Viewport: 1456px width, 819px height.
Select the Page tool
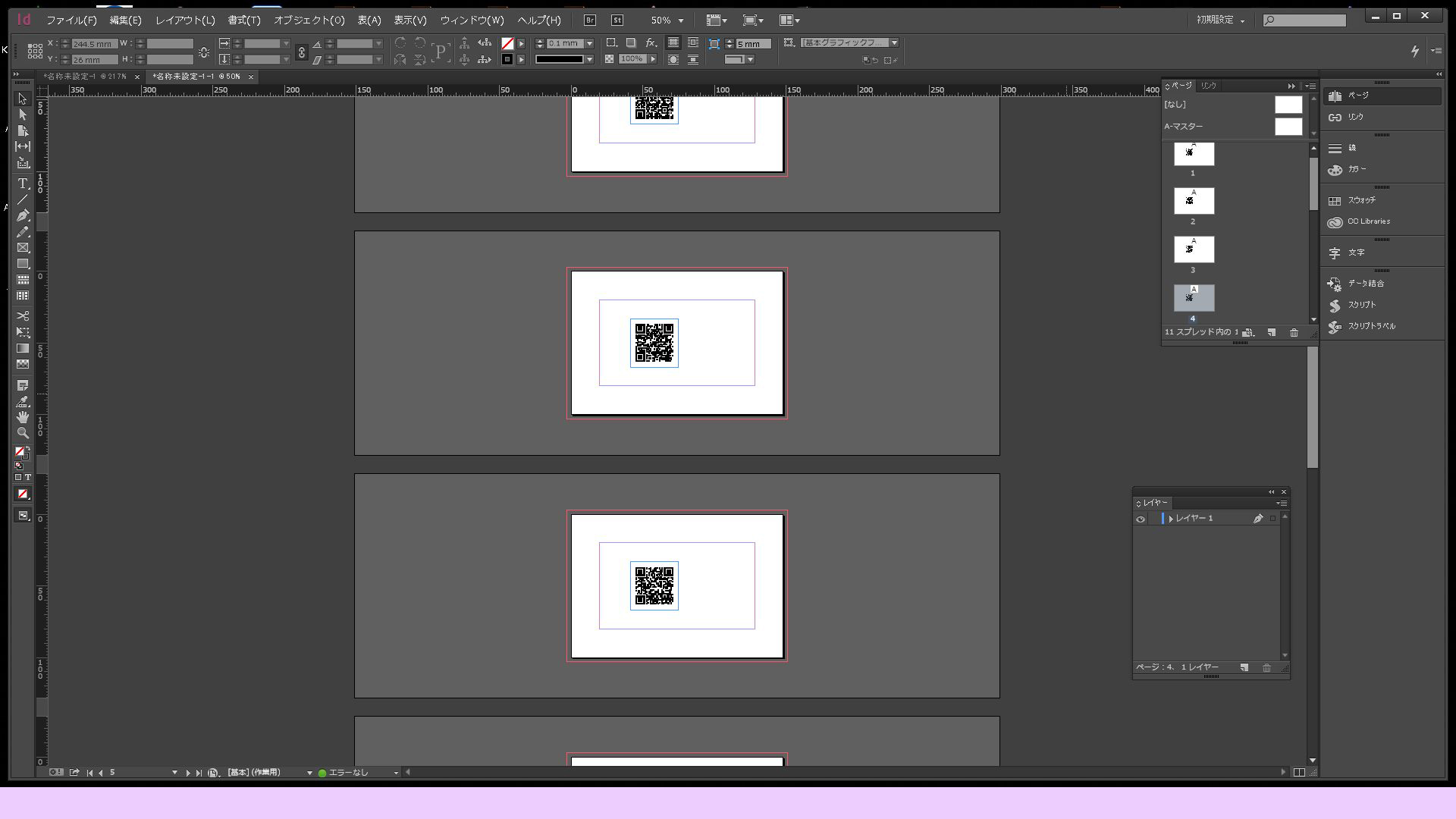click(x=23, y=131)
